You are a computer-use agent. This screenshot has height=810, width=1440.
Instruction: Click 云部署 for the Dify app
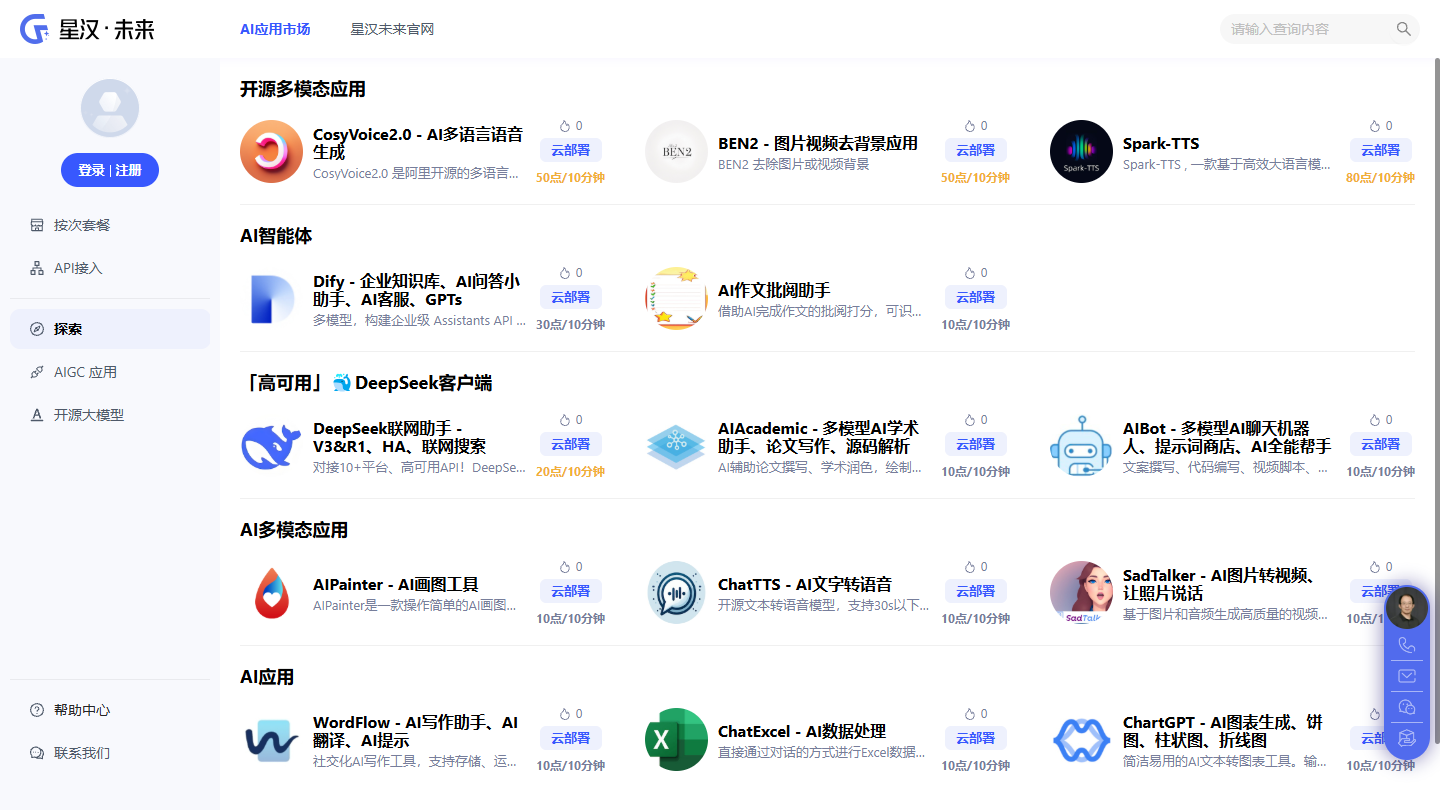point(570,297)
